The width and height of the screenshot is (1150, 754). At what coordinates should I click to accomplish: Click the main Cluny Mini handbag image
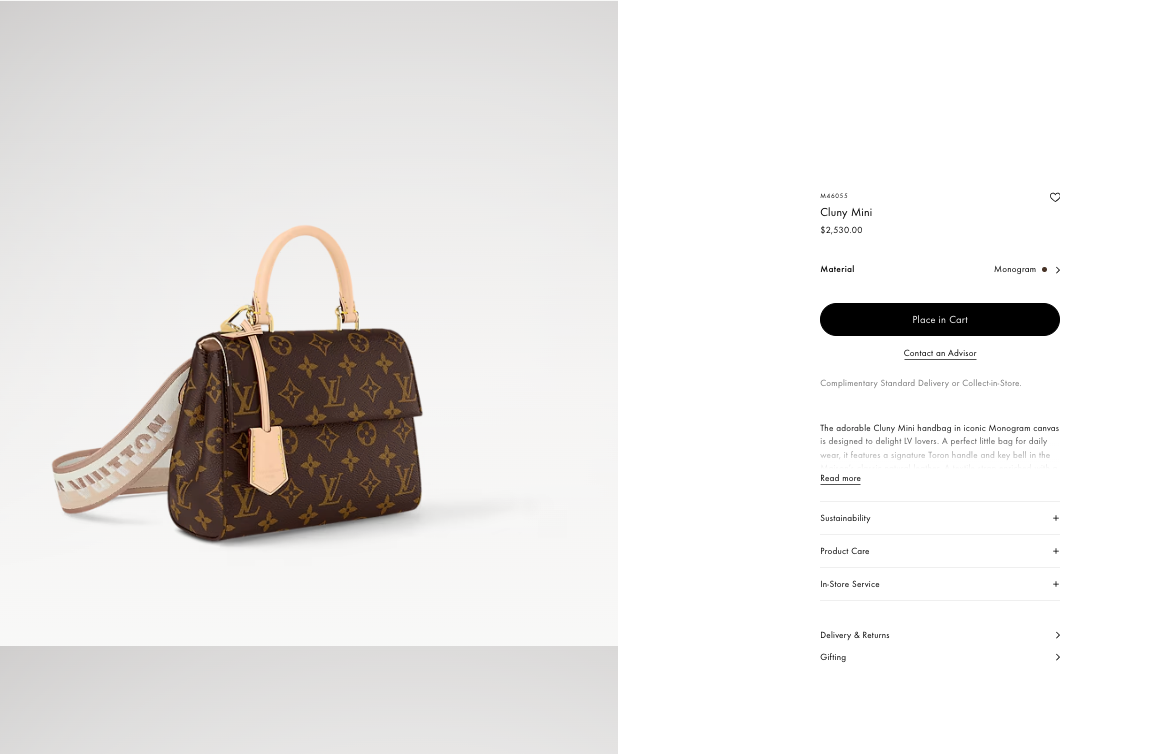coord(309,323)
